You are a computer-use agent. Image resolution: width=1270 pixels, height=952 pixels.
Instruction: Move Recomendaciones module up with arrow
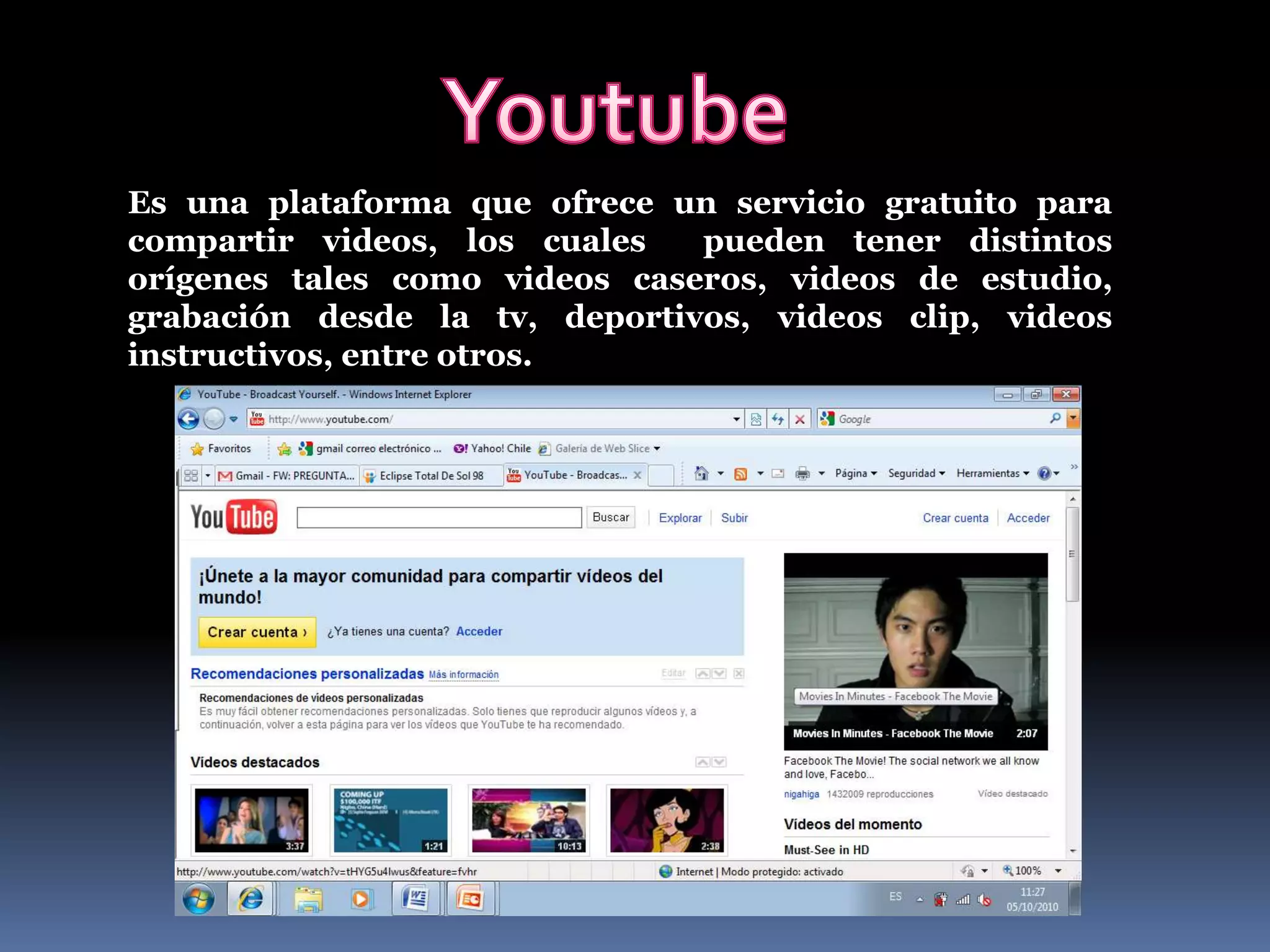pyautogui.click(x=703, y=674)
